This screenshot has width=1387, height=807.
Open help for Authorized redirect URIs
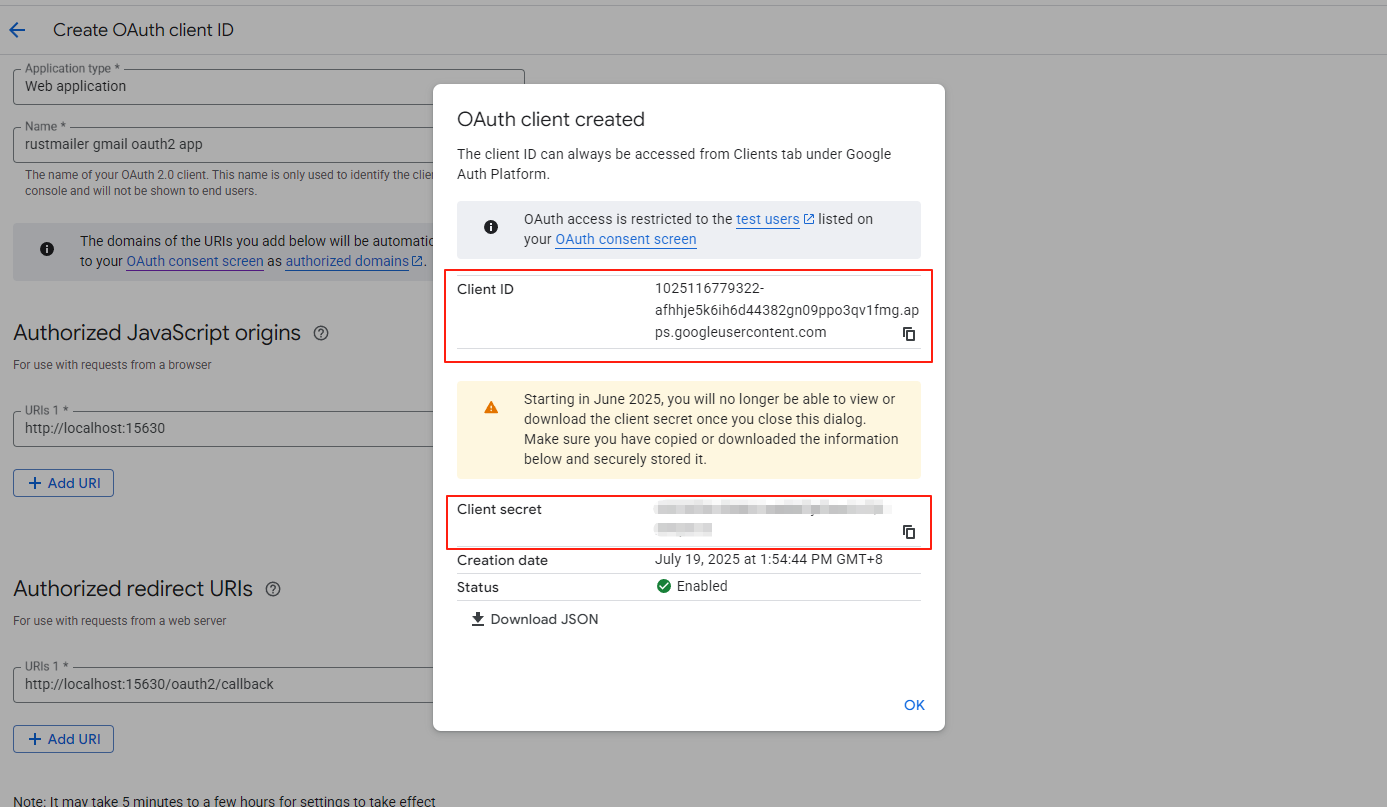[x=273, y=589]
